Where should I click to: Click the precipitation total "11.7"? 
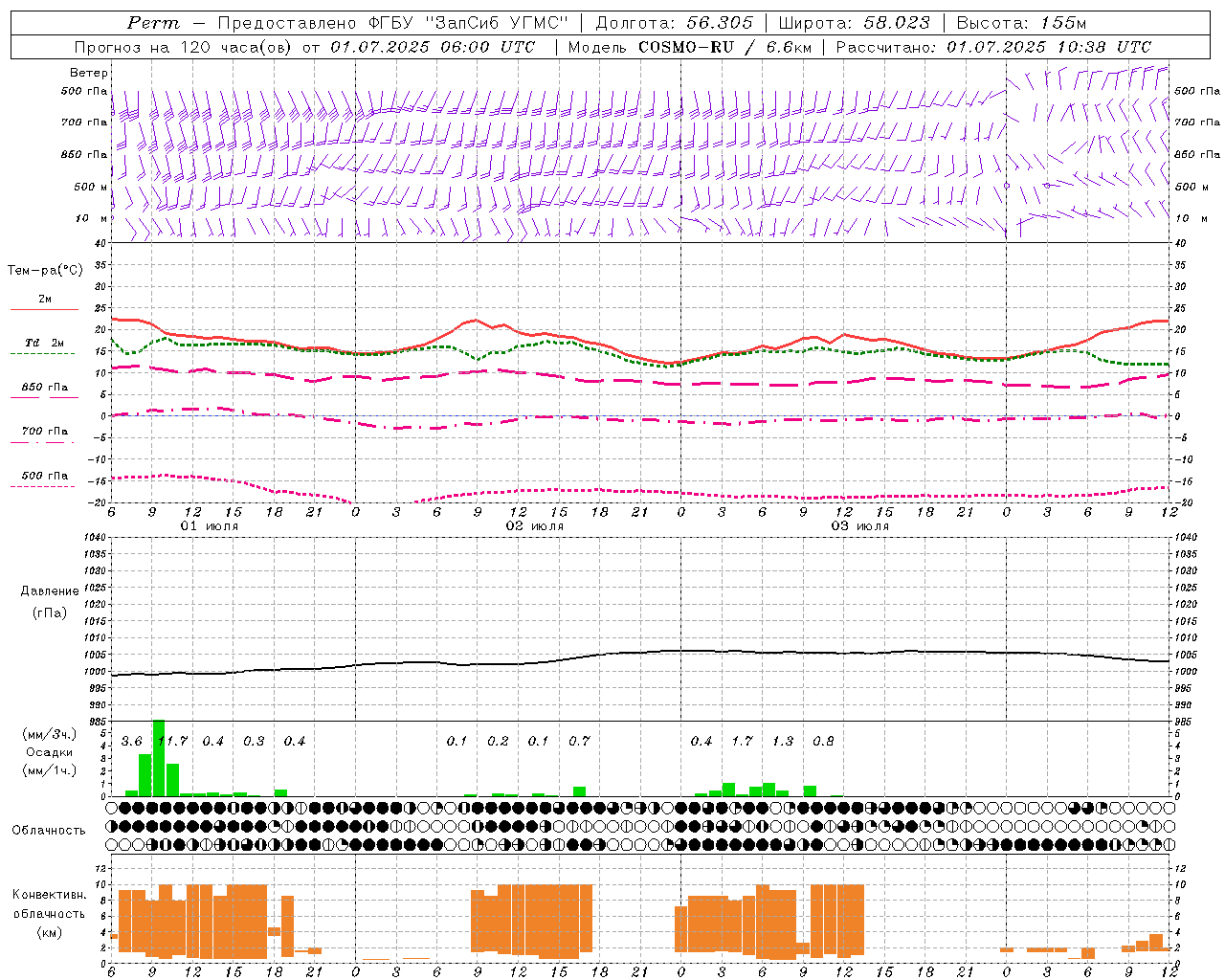click(172, 742)
